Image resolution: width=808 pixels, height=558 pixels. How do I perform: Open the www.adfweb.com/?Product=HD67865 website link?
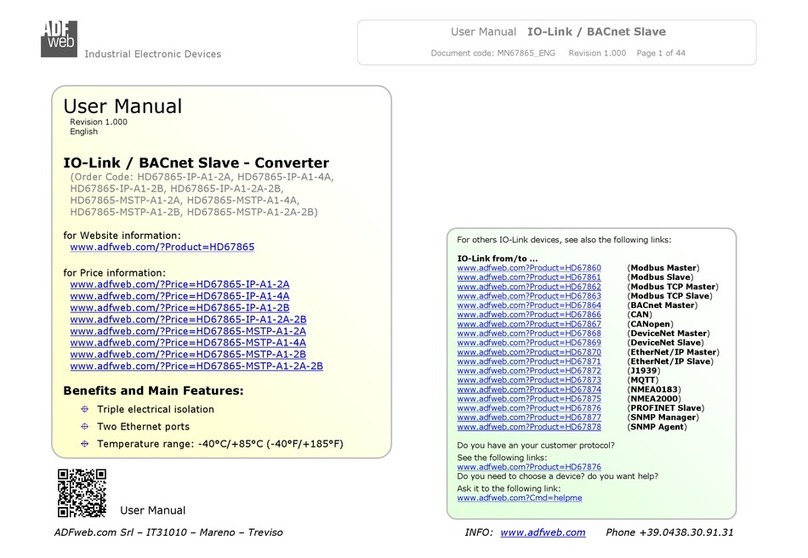click(x=162, y=247)
